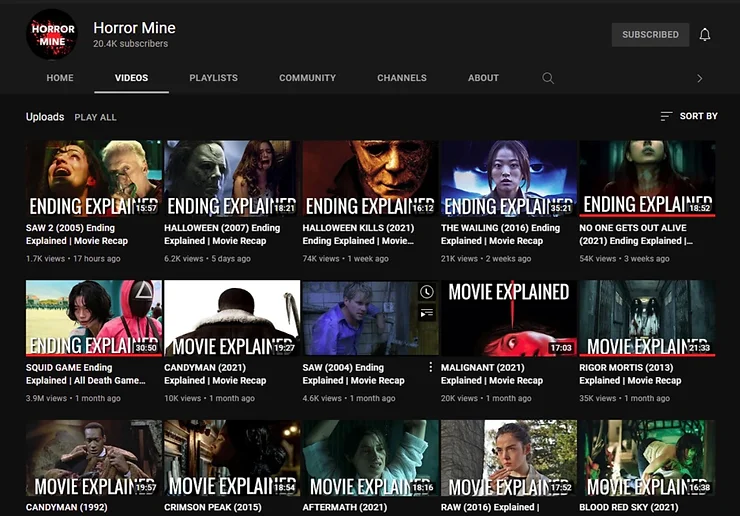Switch to the Home tab

[x=60, y=78]
